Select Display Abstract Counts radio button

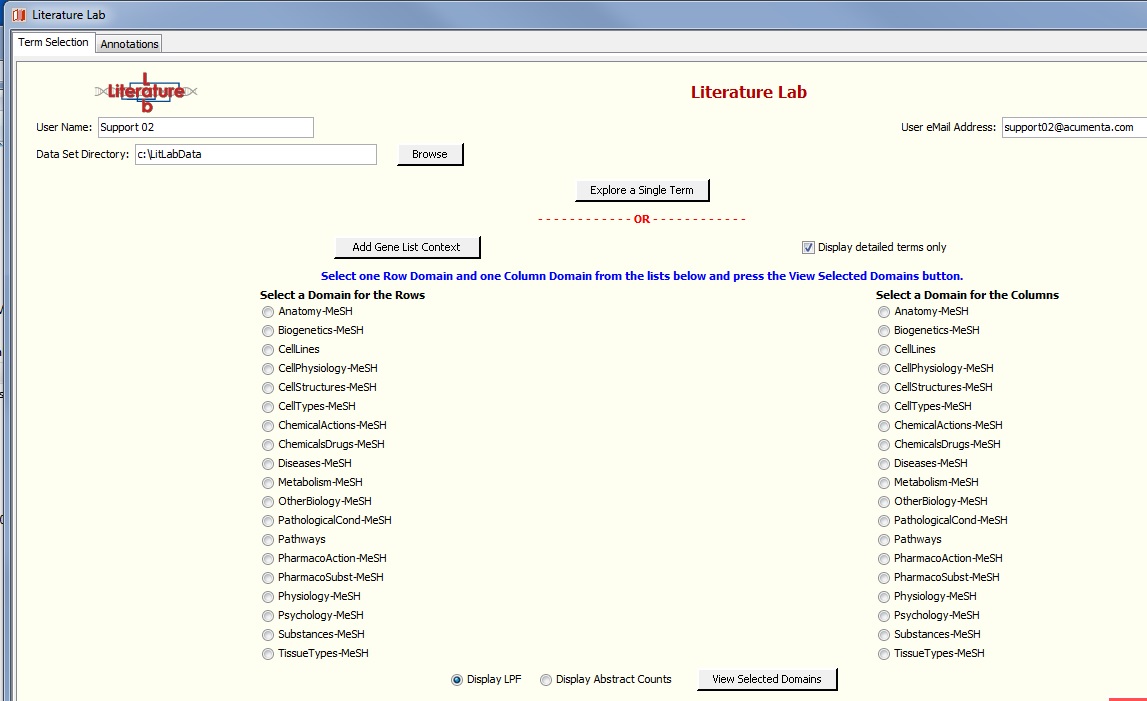546,680
